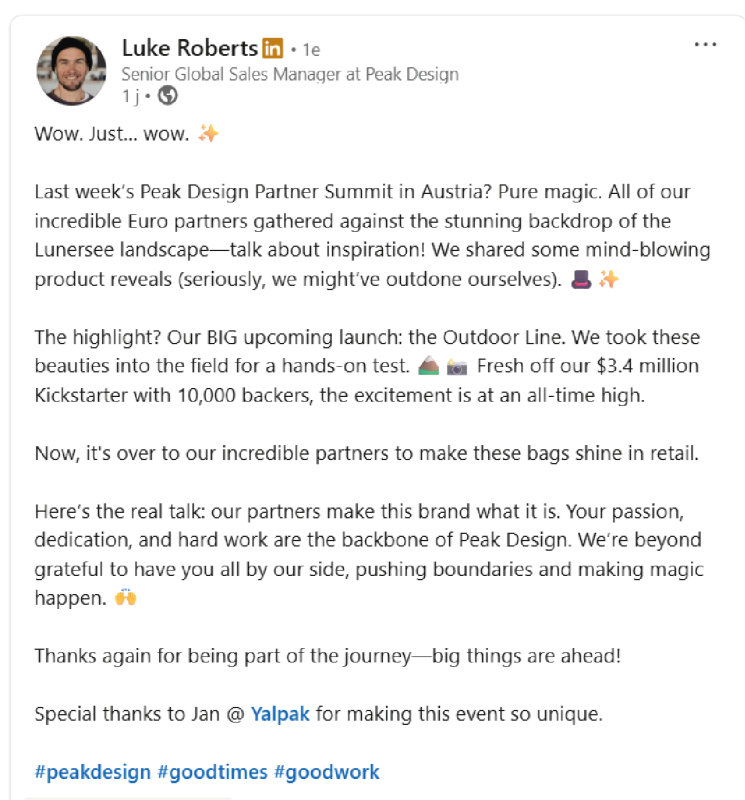Click the "Thanks again for being part" sentence
745x800 pixels.
click(328, 656)
